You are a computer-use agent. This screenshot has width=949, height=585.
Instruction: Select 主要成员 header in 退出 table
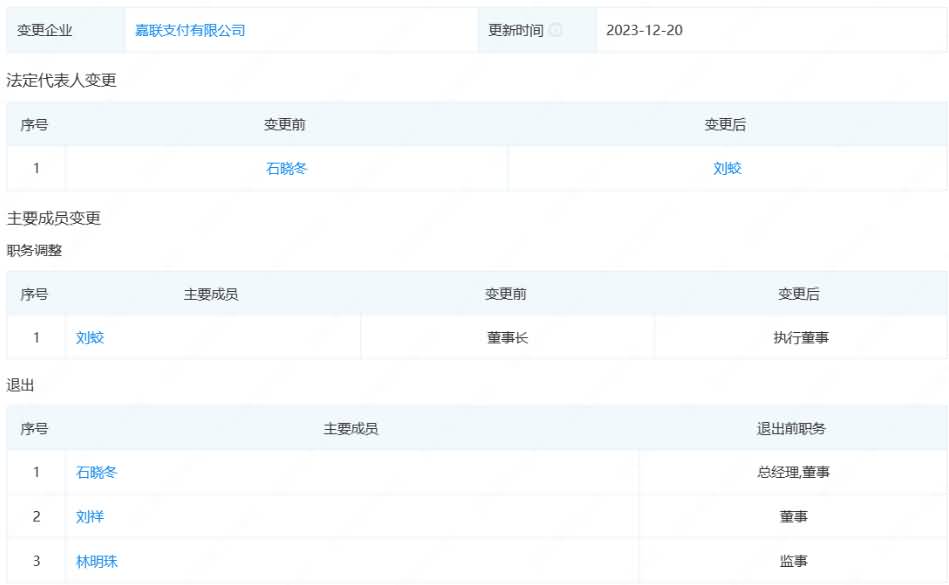pos(350,429)
